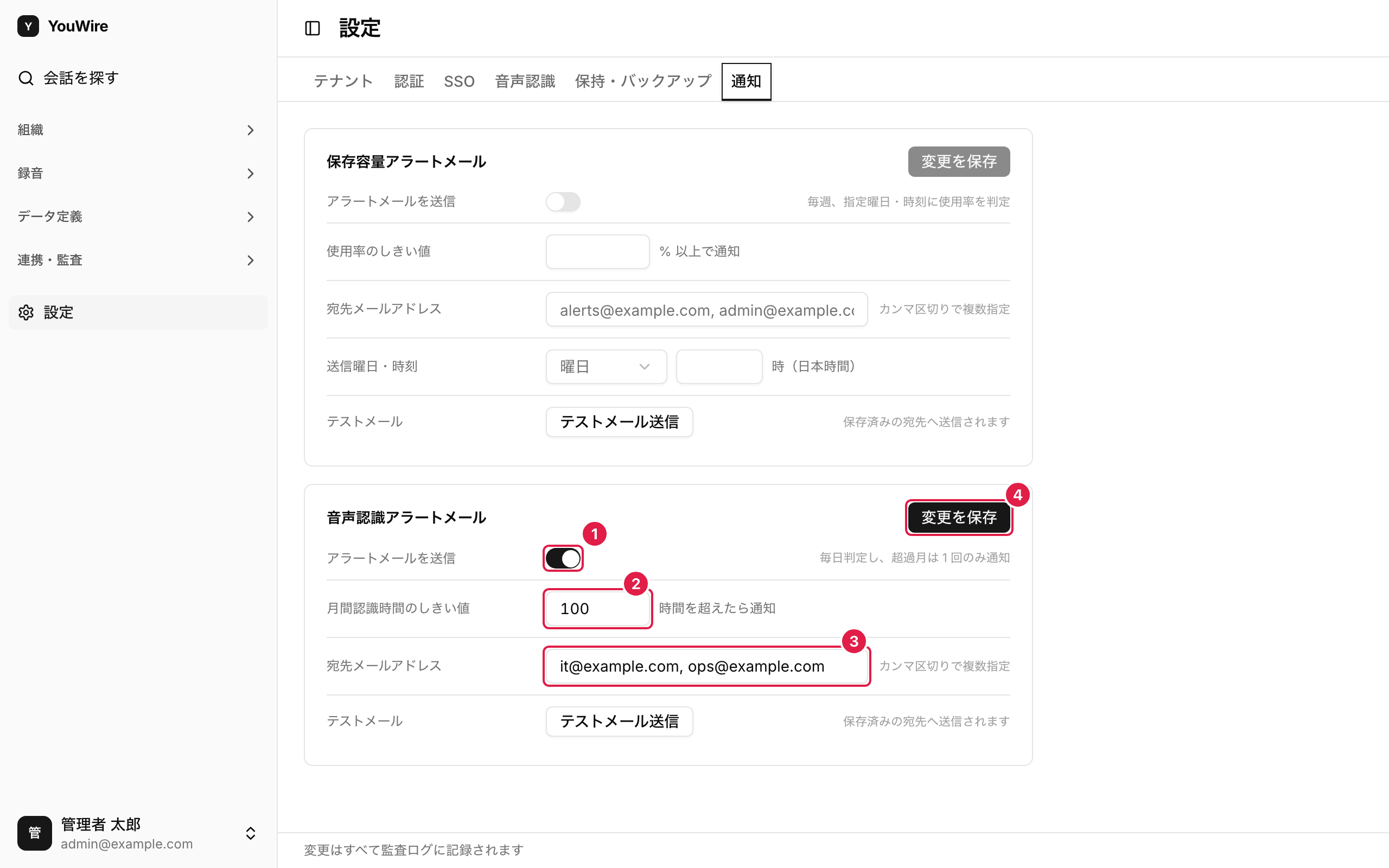Select the 通知 tab
1389x868 pixels.
click(x=746, y=81)
